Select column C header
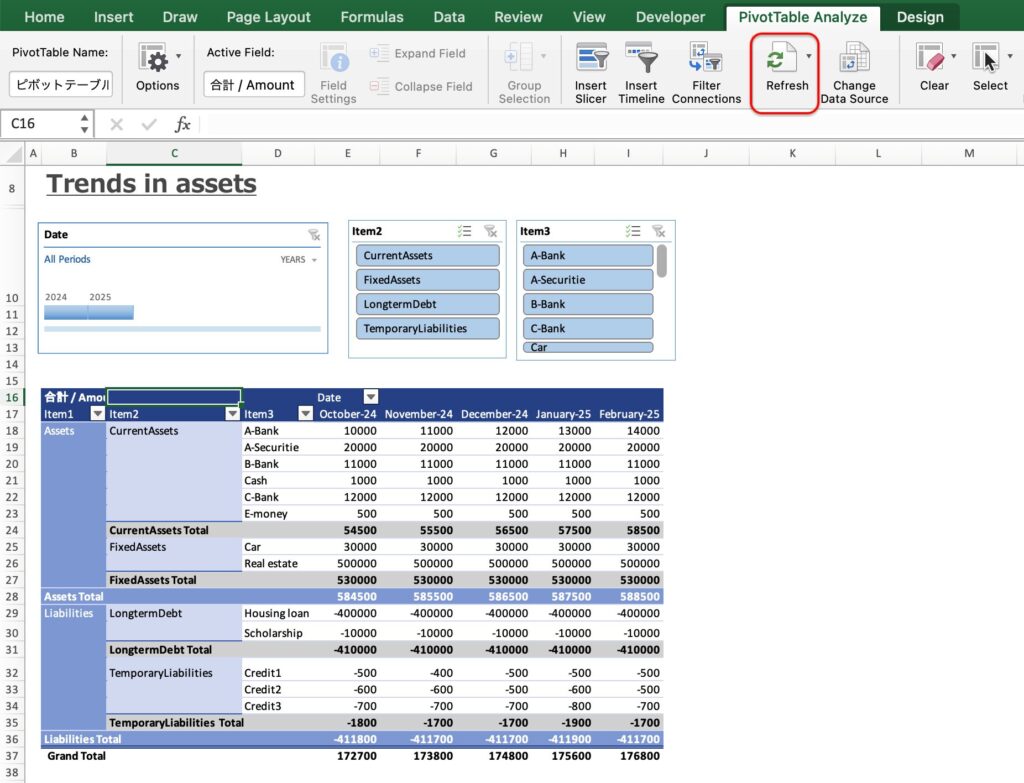This screenshot has height=783, width=1024. tap(174, 153)
